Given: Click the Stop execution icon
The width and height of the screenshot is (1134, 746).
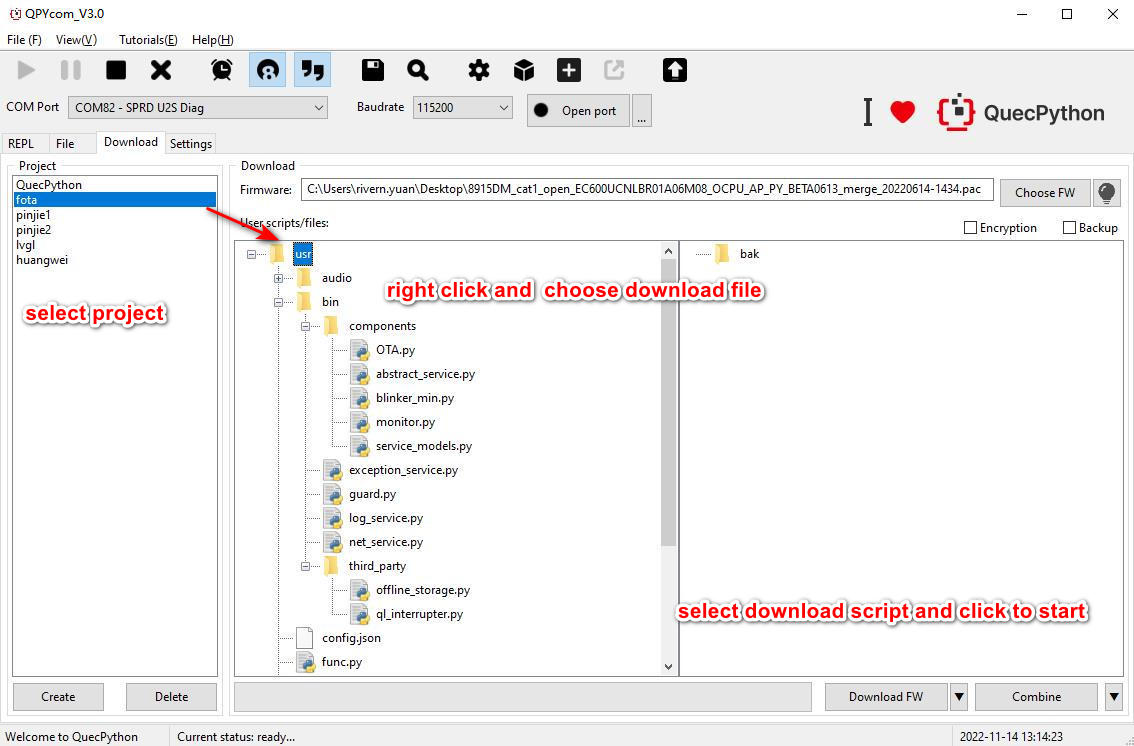Looking at the screenshot, I should coord(115,70).
